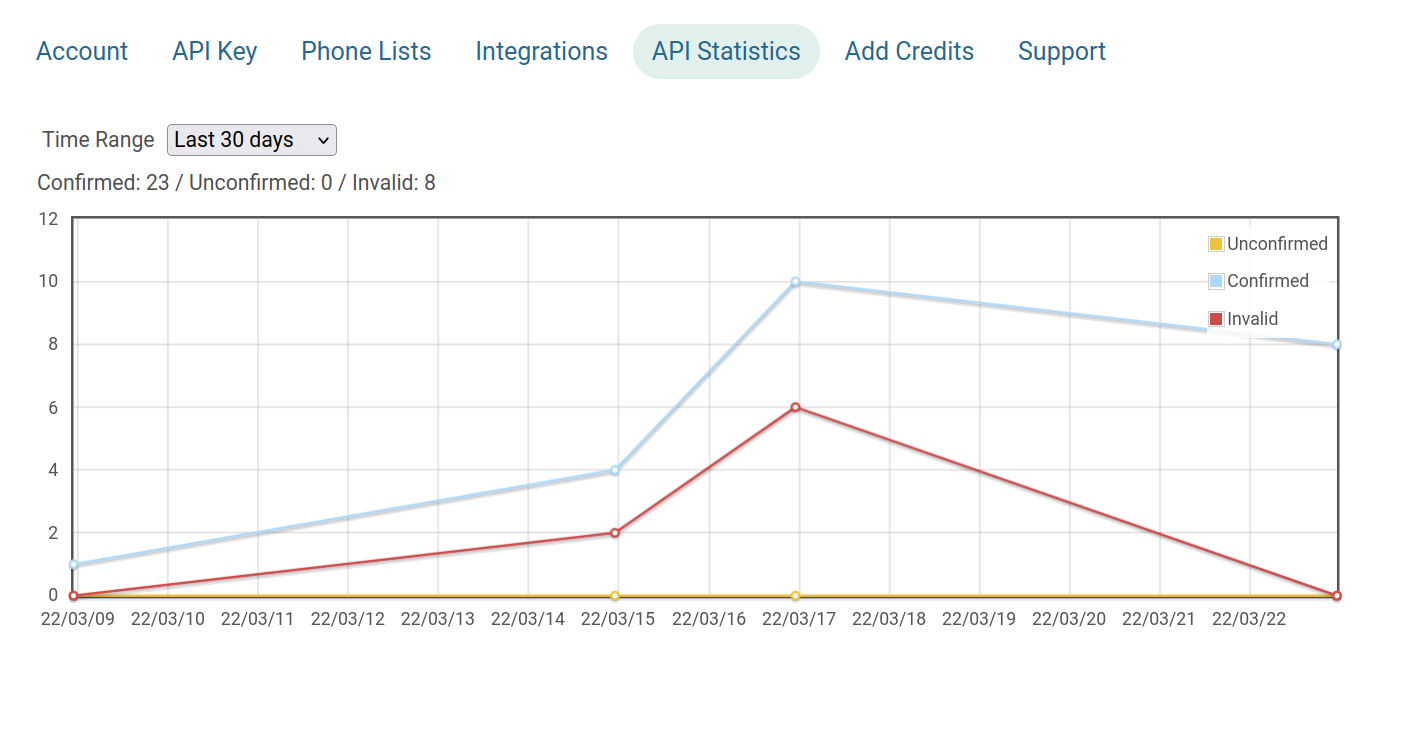Click the Invalid data point at value 6

pyautogui.click(x=796, y=407)
